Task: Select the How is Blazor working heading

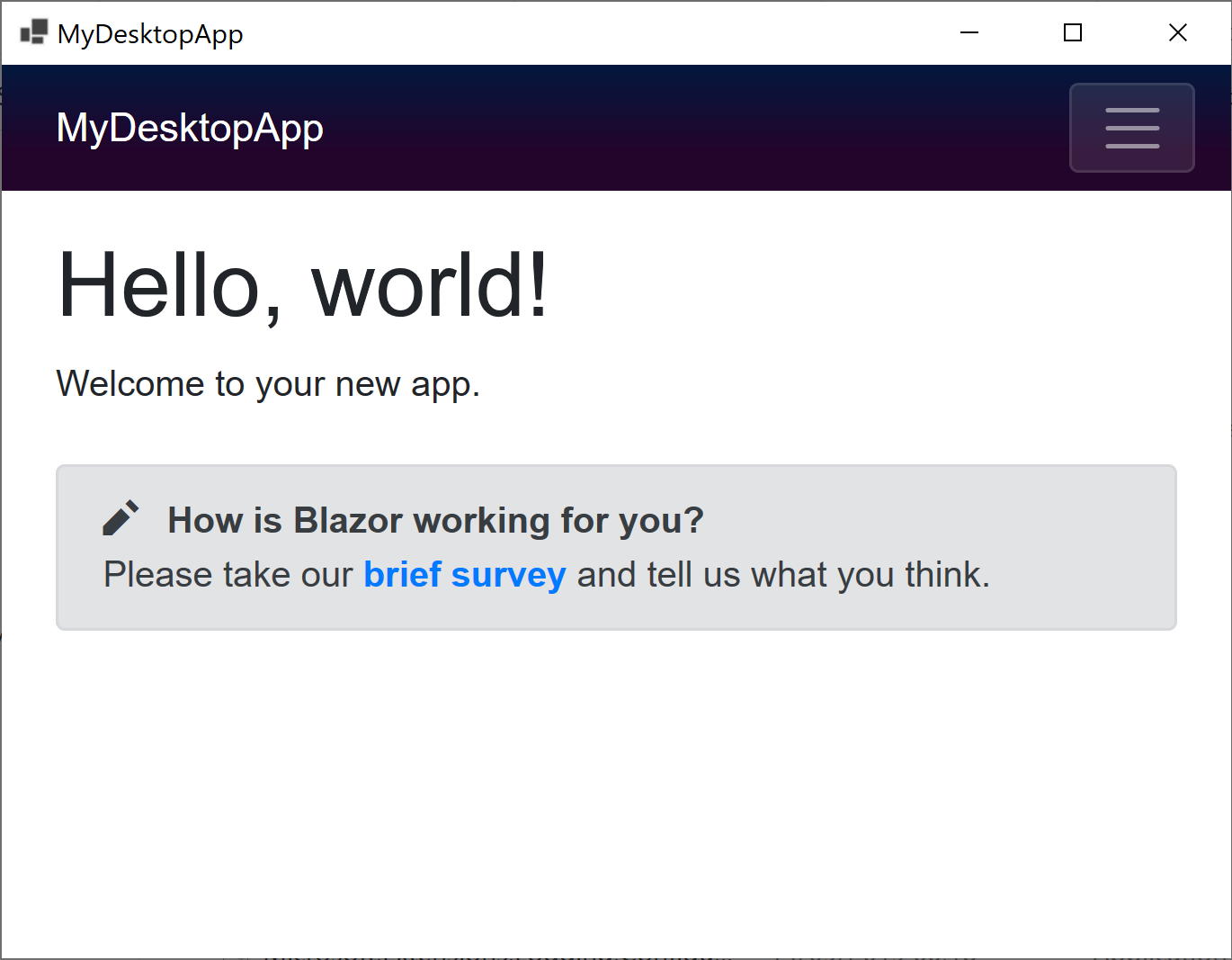Action: pyautogui.click(x=435, y=520)
